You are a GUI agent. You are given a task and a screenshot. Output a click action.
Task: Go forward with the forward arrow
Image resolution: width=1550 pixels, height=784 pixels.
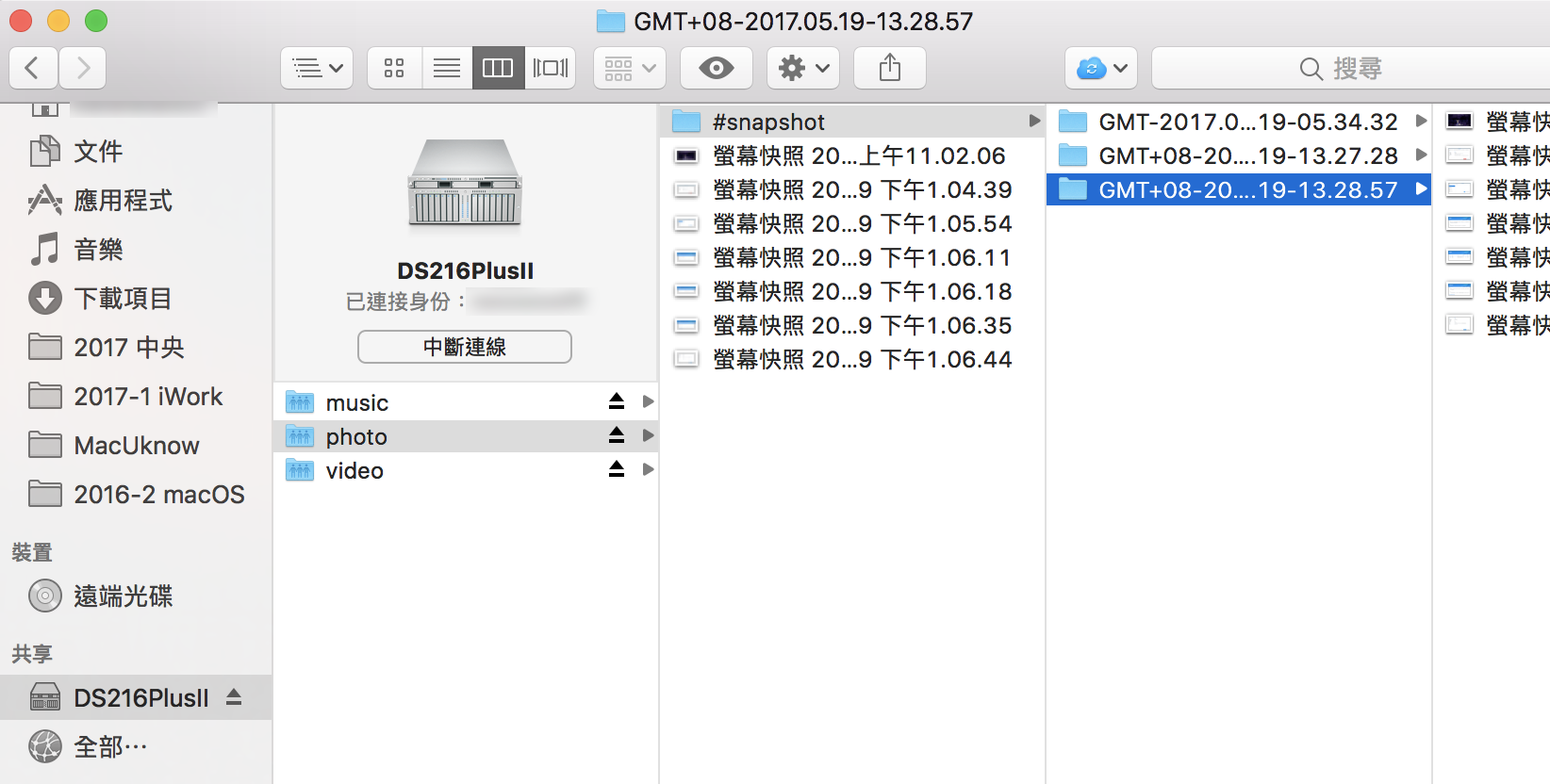click(x=83, y=68)
